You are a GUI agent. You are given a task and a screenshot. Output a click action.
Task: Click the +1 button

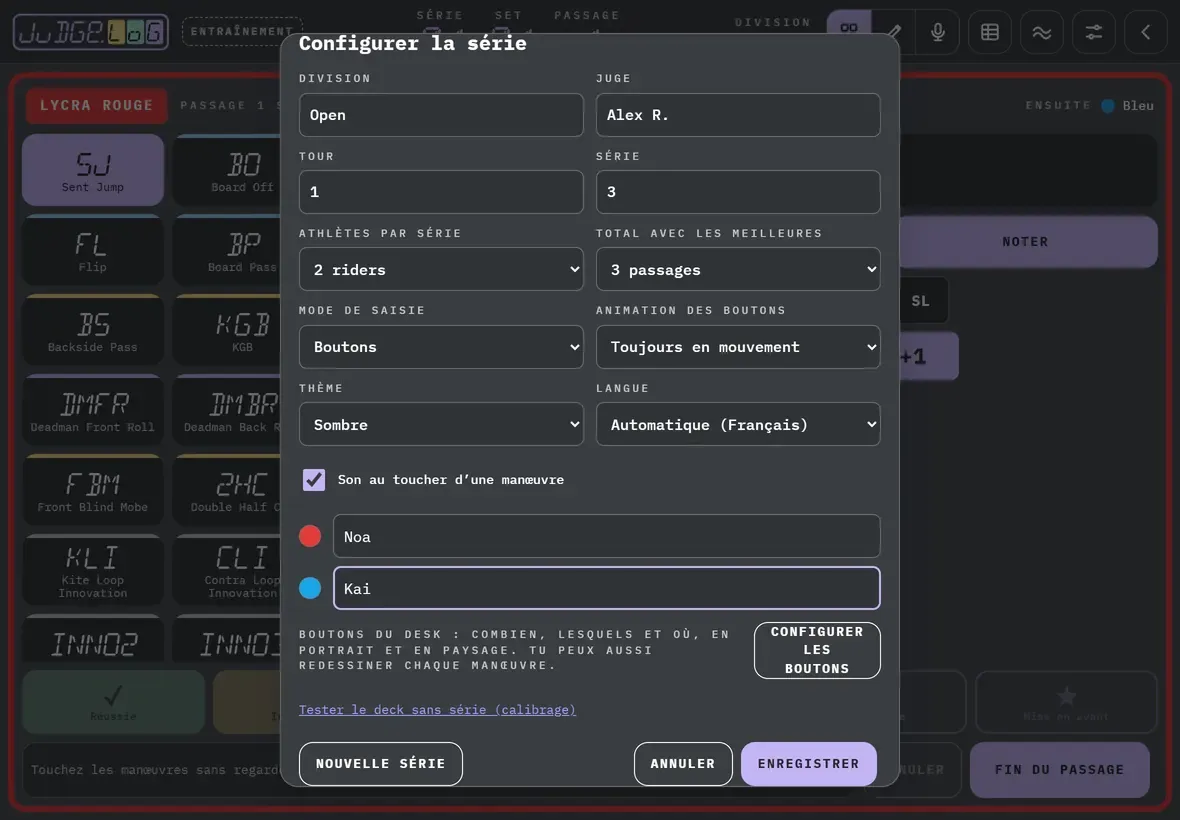coord(929,356)
